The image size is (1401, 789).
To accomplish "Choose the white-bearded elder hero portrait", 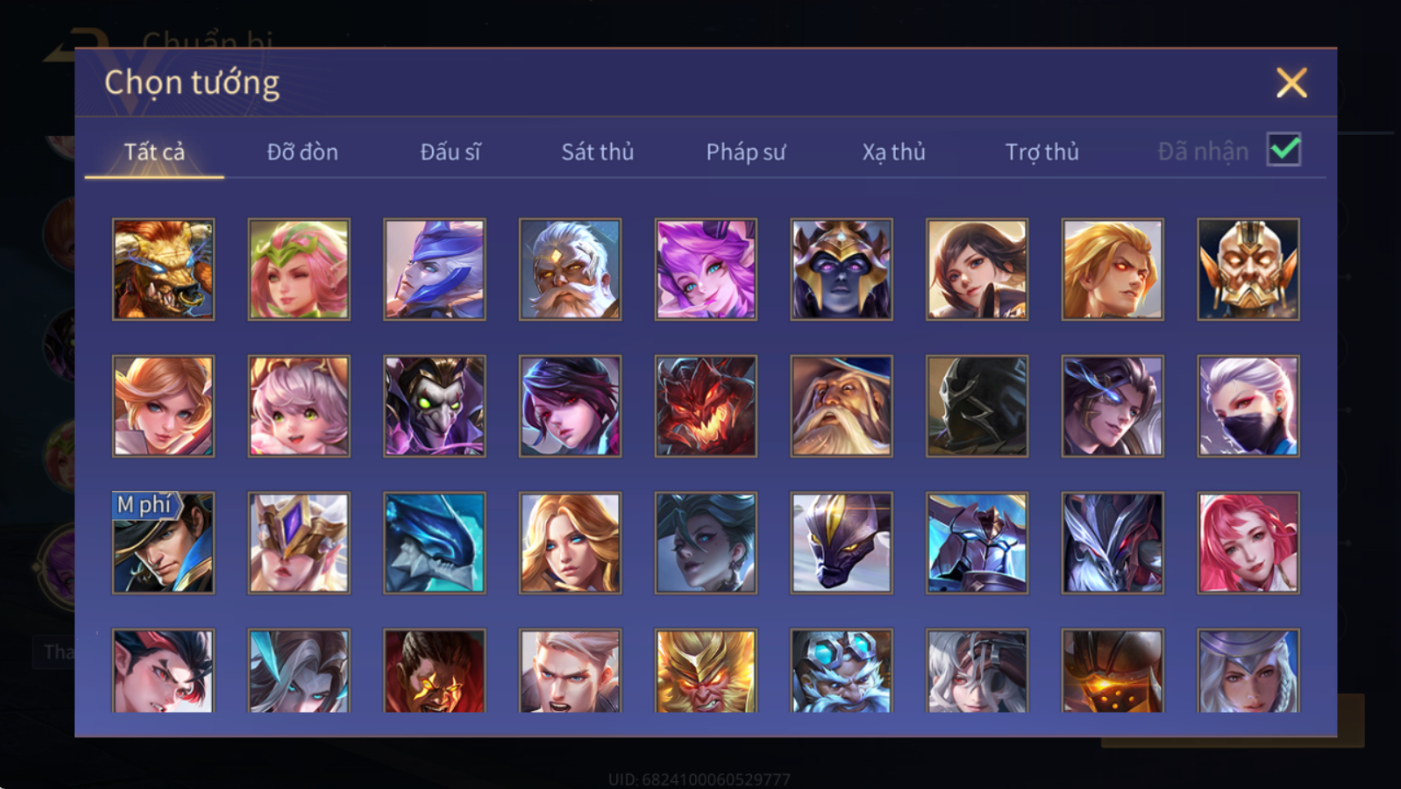I will (x=570, y=270).
